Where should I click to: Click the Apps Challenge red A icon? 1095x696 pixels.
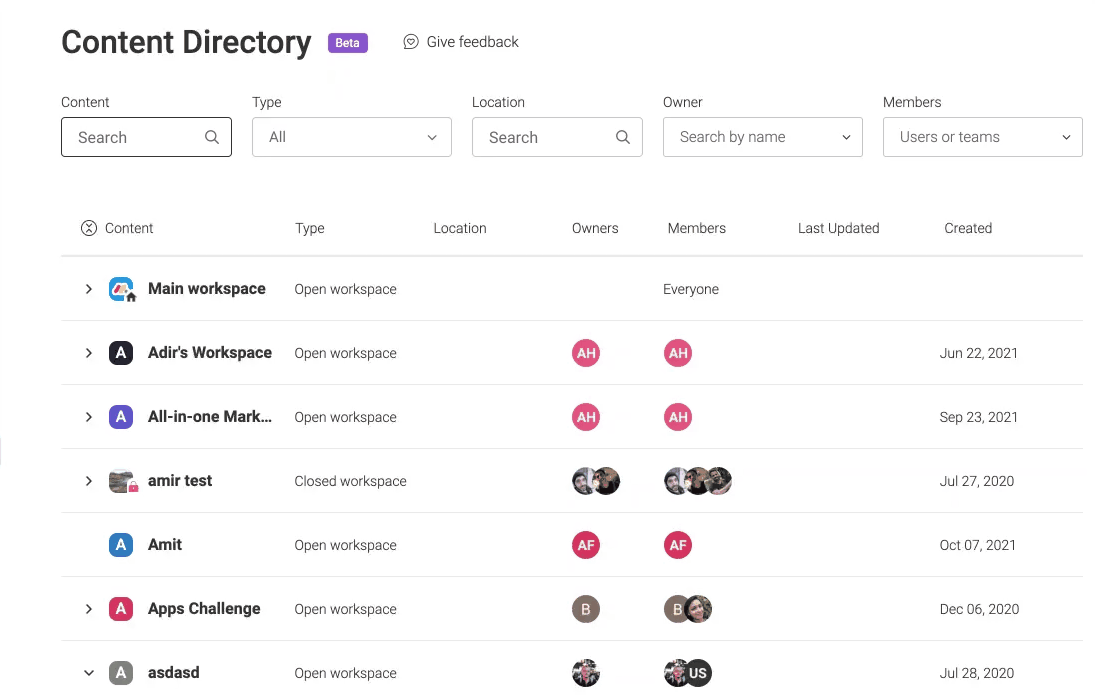(121, 609)
